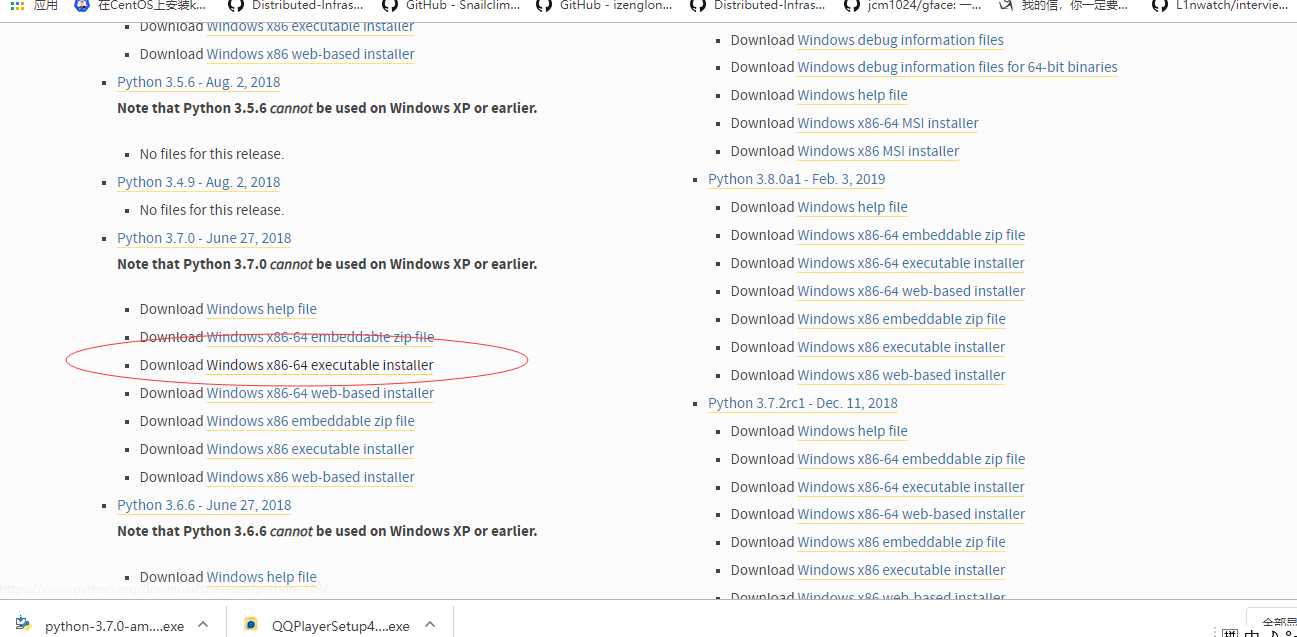Image resolution: width=1297 pixels, height=637 pixels.
Task: Download Python 3.8.0a1 x86 executable installer
Action: pyautogui.click(x=902, y=347)
